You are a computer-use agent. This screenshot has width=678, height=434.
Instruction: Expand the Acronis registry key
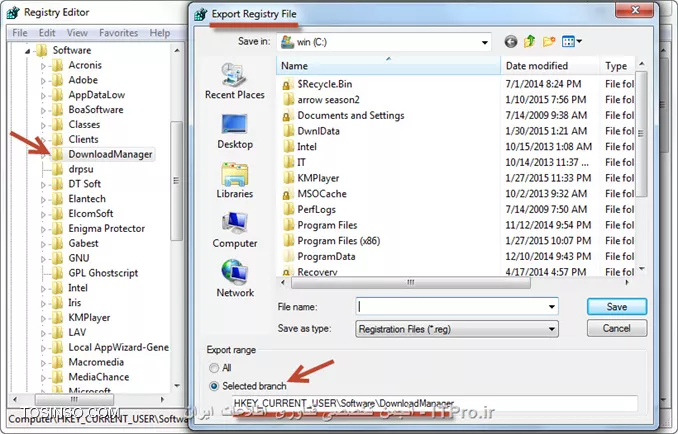[x=43, y=66]
